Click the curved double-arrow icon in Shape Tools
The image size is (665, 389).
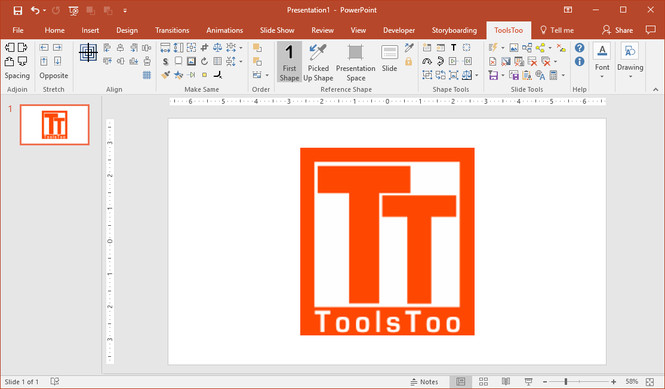(x=440, y=62)
